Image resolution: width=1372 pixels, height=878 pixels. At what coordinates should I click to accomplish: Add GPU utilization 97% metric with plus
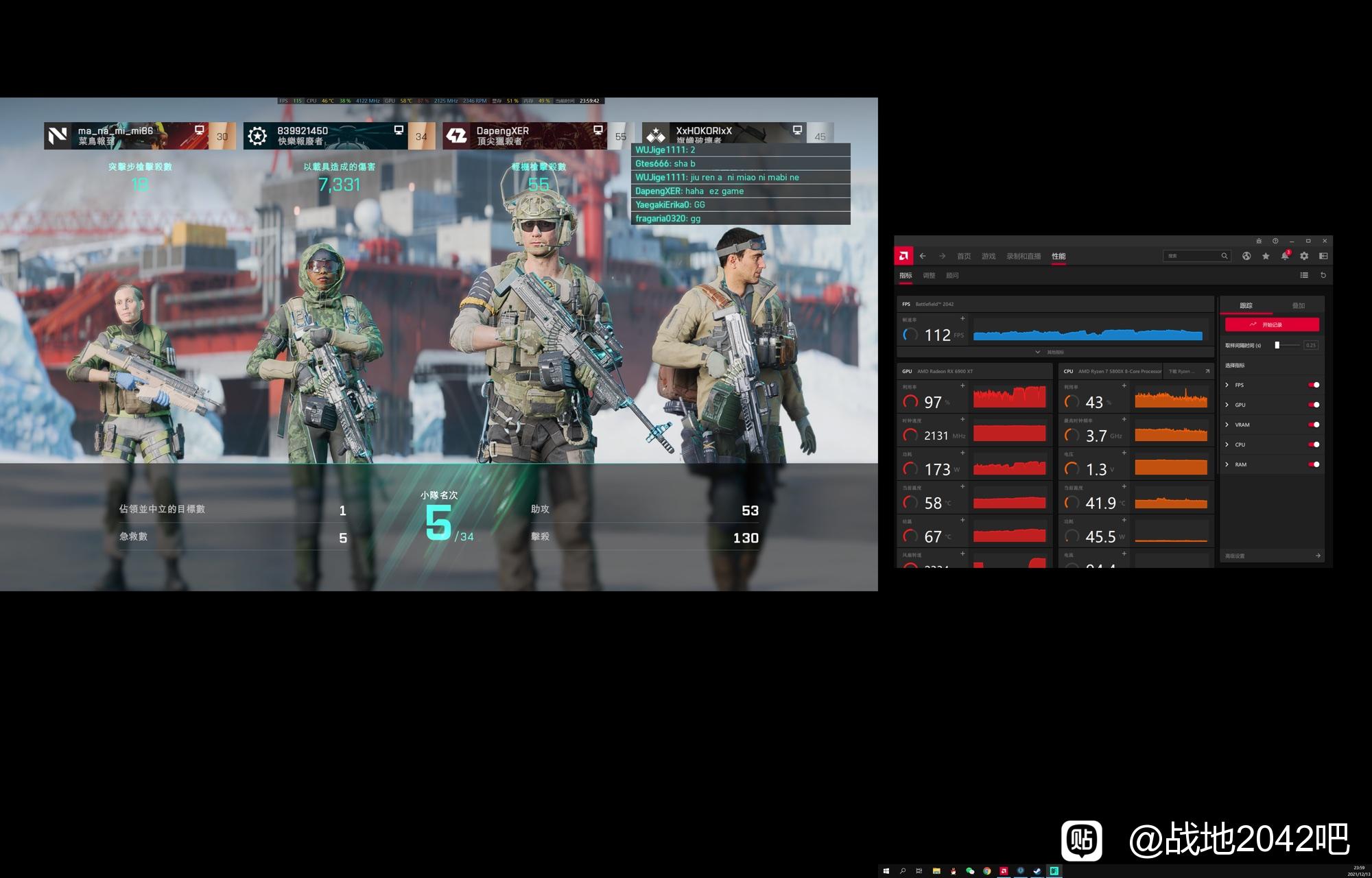point(962,385)
